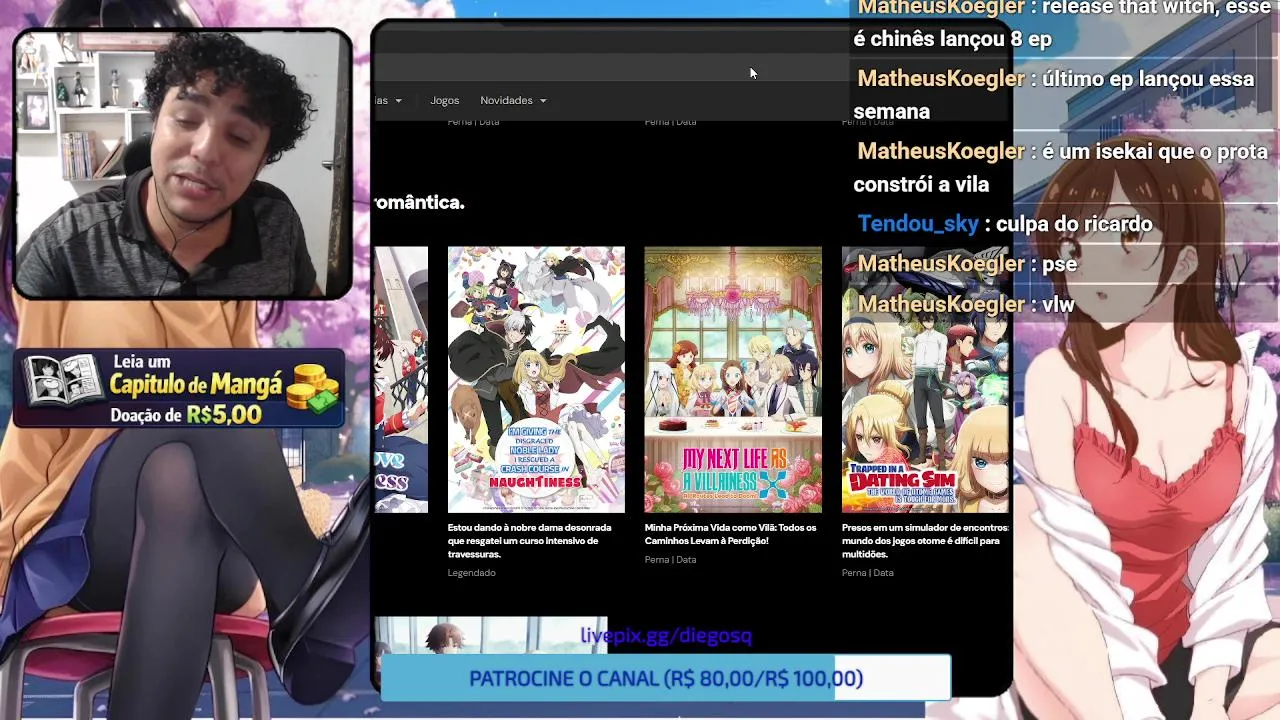Open title 'Estou dando à nobre dama desonrada'
This screenshot has height=720, width=1280.
[530, 541]
